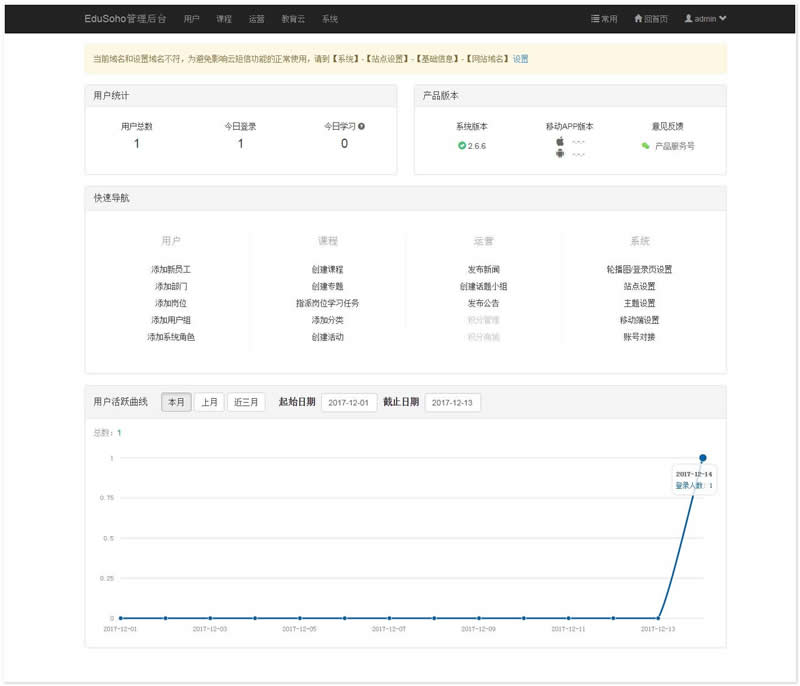Click the 2017-12-14 data point on the chart
800x686 pixels.
[703, 458]
